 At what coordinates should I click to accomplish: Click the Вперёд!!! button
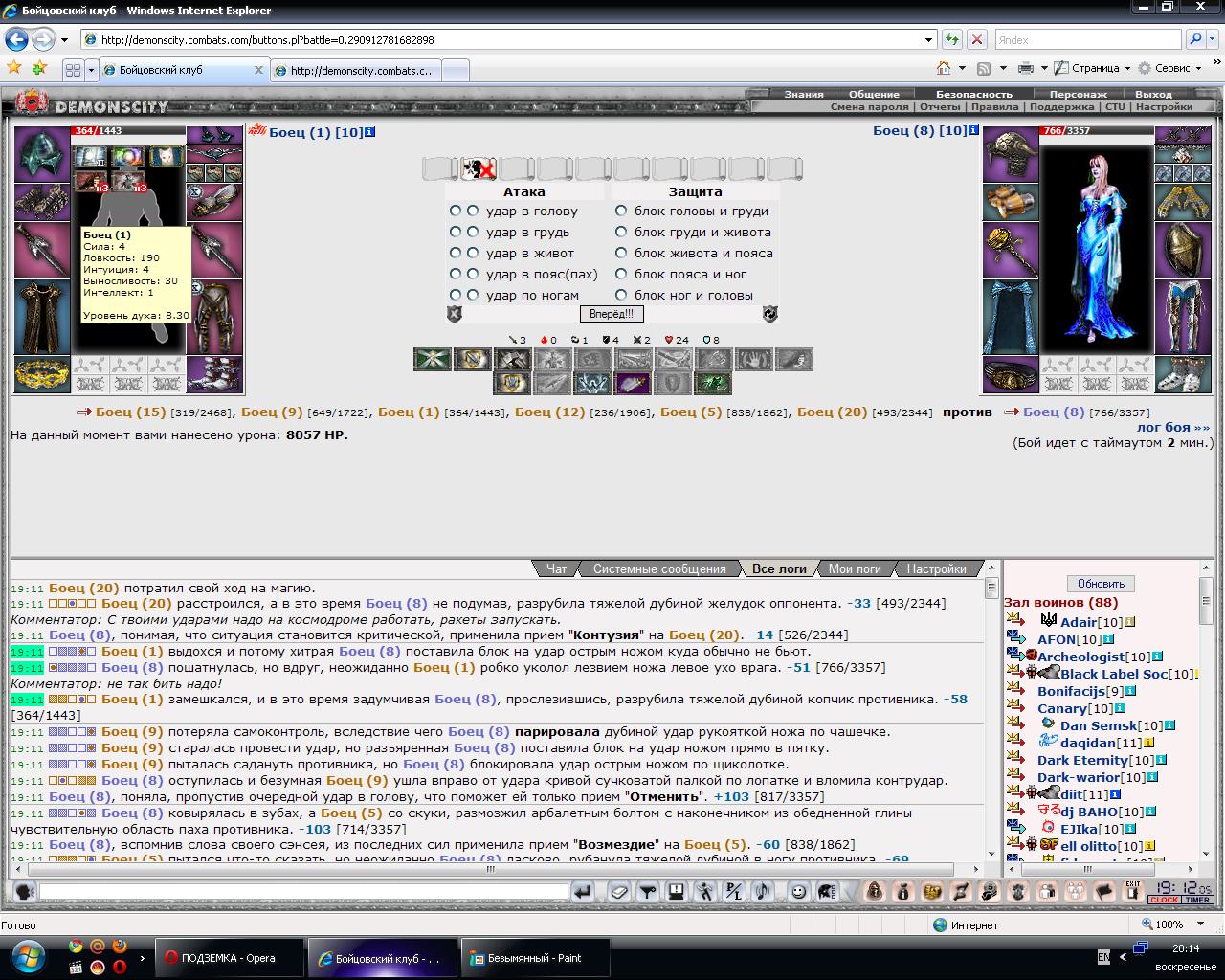tap(612, 314)
